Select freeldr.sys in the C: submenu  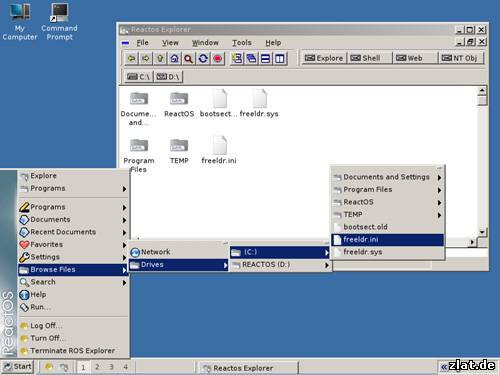coord(388,252)
